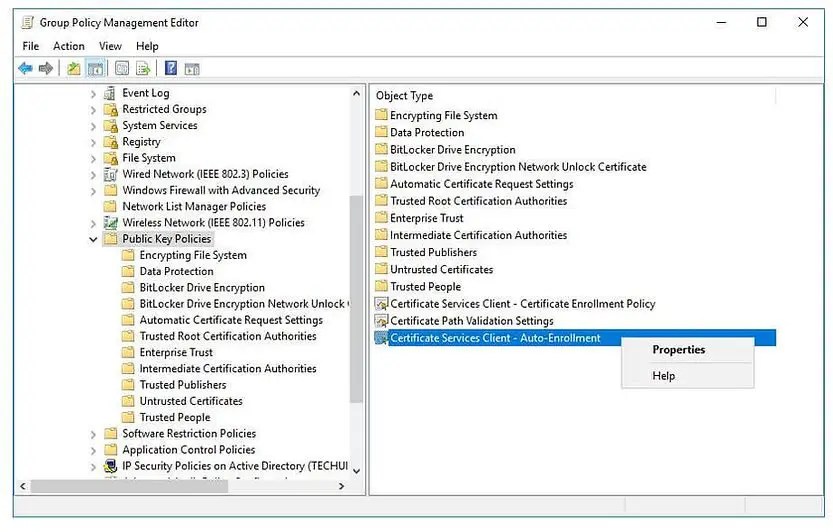Select Untrusted Certificates in the right pane

pyautogui.click(x=441, y=269)
